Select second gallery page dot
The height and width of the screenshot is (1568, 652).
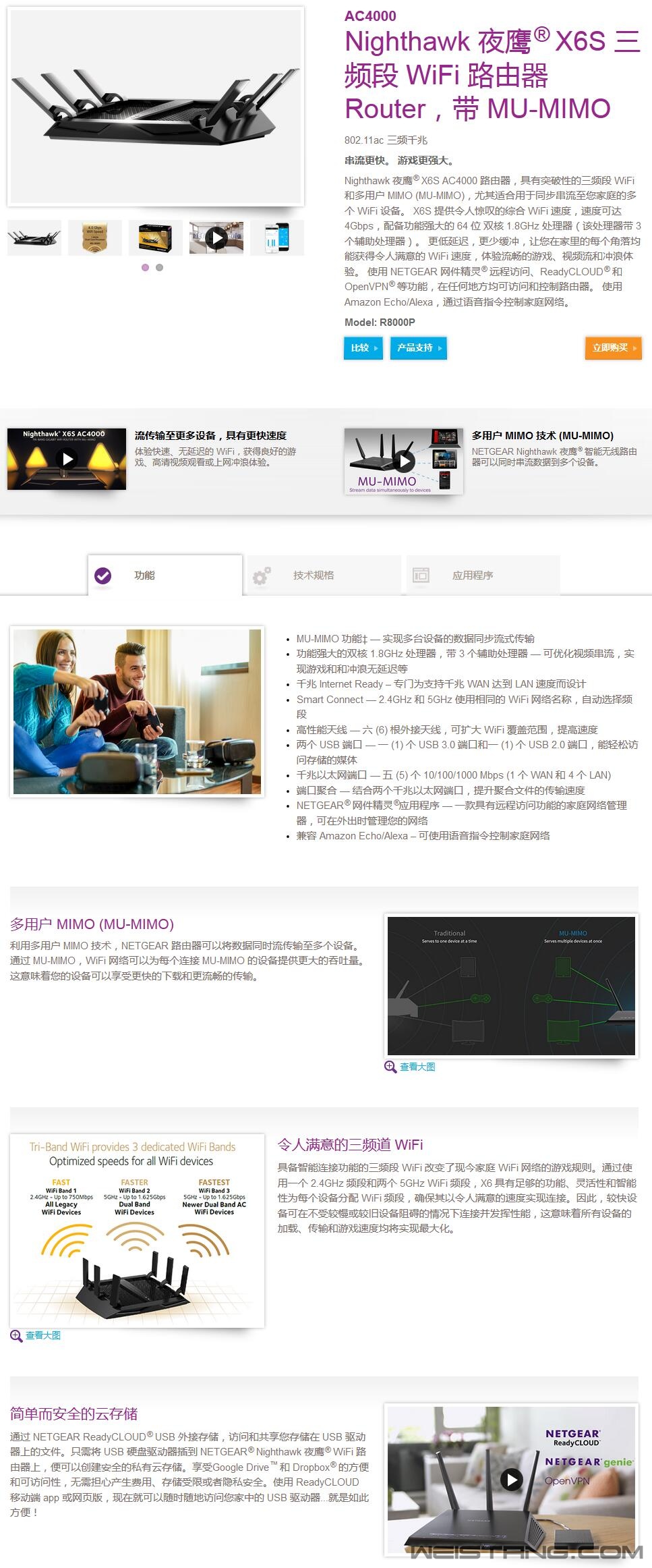click(x=159, y=268)
